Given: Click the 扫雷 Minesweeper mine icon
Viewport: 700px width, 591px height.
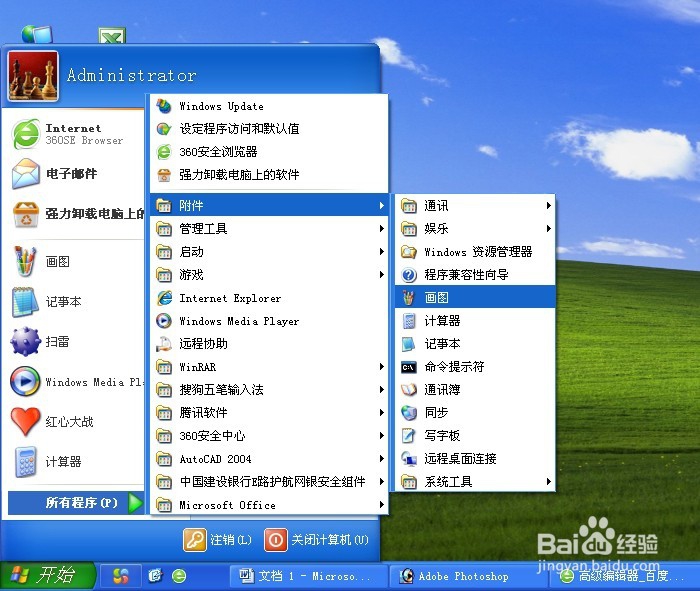Looking at the screenshot, I should (x=25, y=341).
